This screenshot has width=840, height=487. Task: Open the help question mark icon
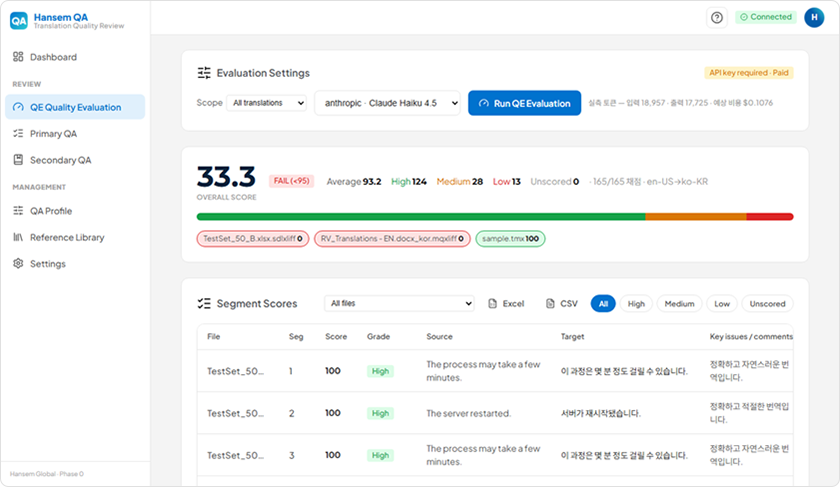pyautogui.click(x=717, y=18)
